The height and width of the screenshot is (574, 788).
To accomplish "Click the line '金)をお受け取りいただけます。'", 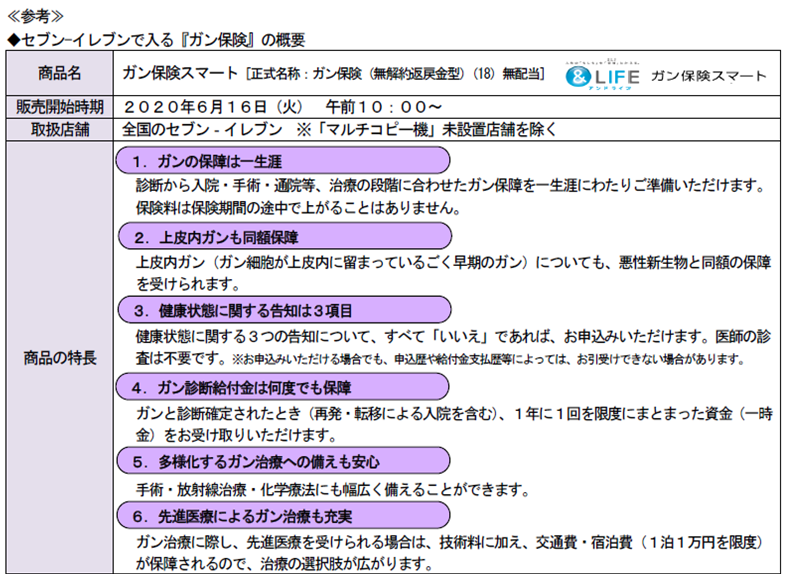I will (236, 435).
